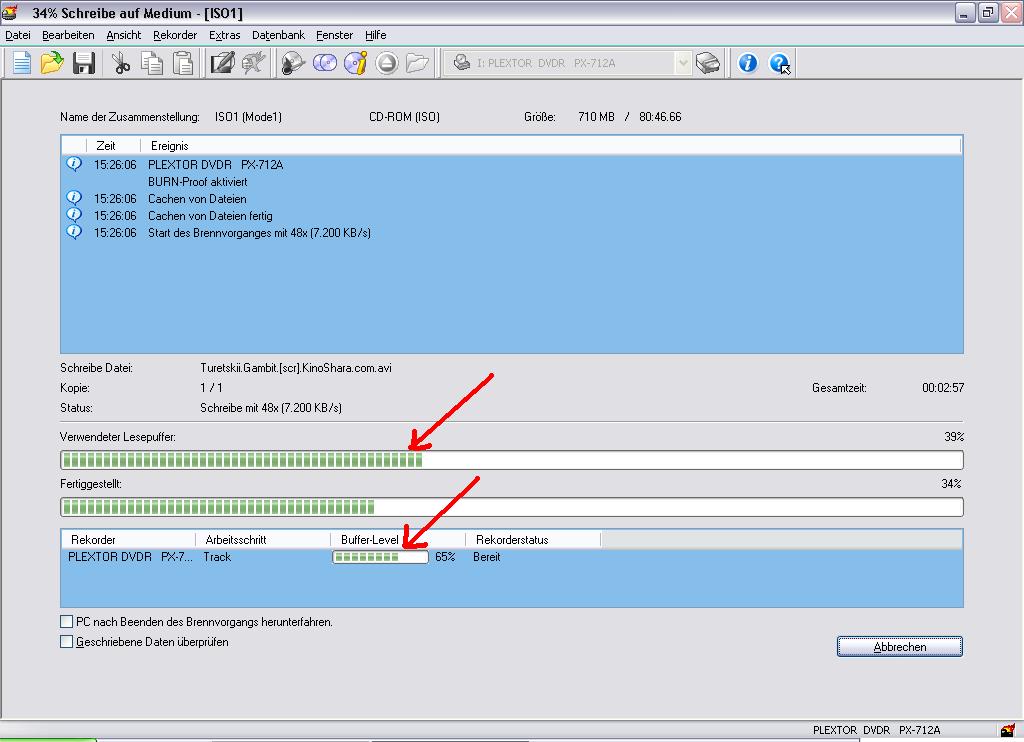
Task: Click the 'Zeit' column header
Action: [x=113, y=146]
